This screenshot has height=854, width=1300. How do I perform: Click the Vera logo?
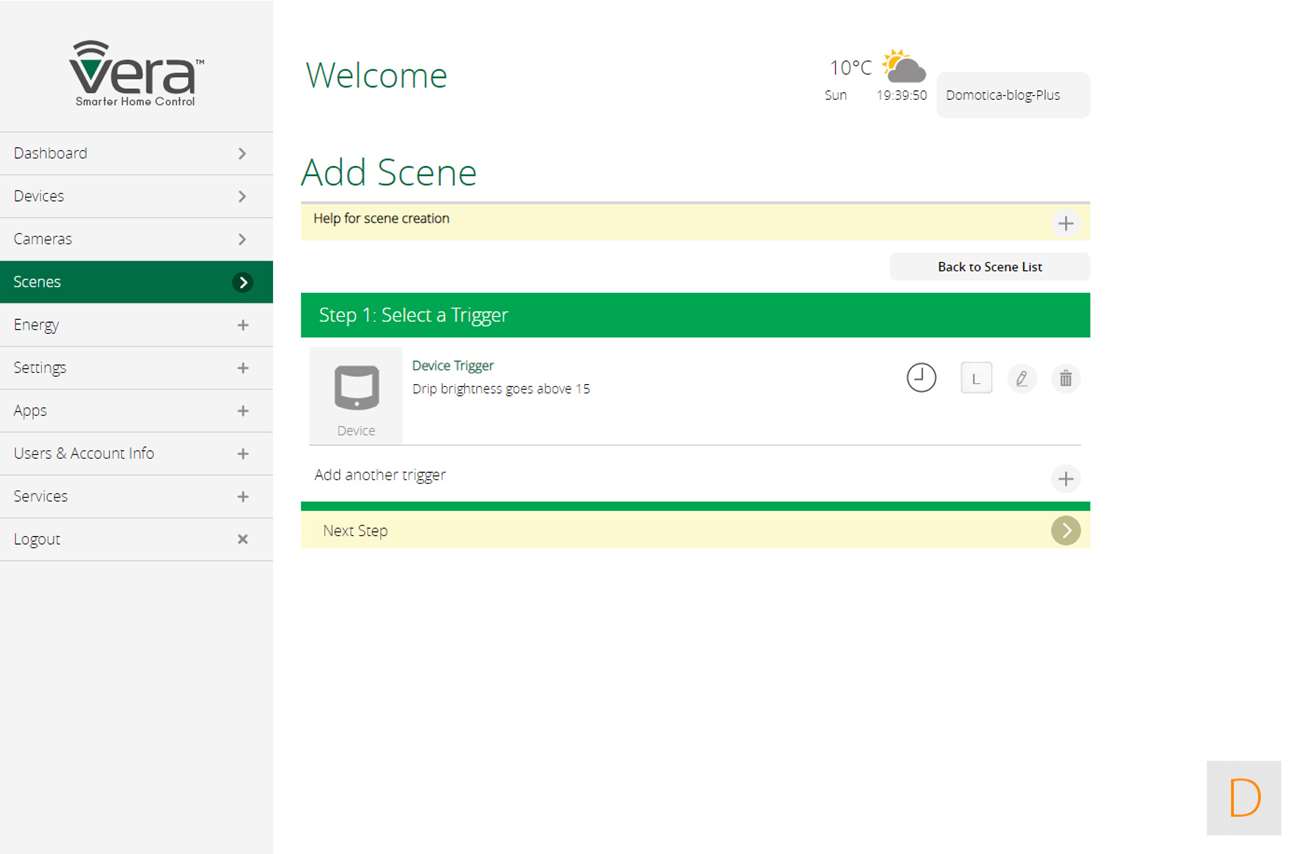pyautogui.click(x=136, y=73)
